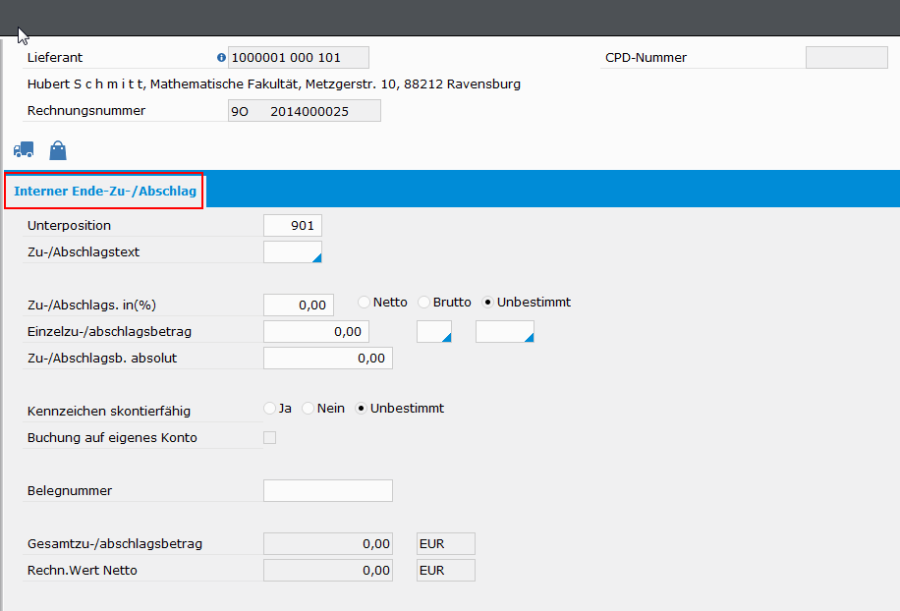Viewport: 900px width, 611px height.
Task: Select Unbestimmt for Kennzeichen skontierfähig
Action: 360,408
